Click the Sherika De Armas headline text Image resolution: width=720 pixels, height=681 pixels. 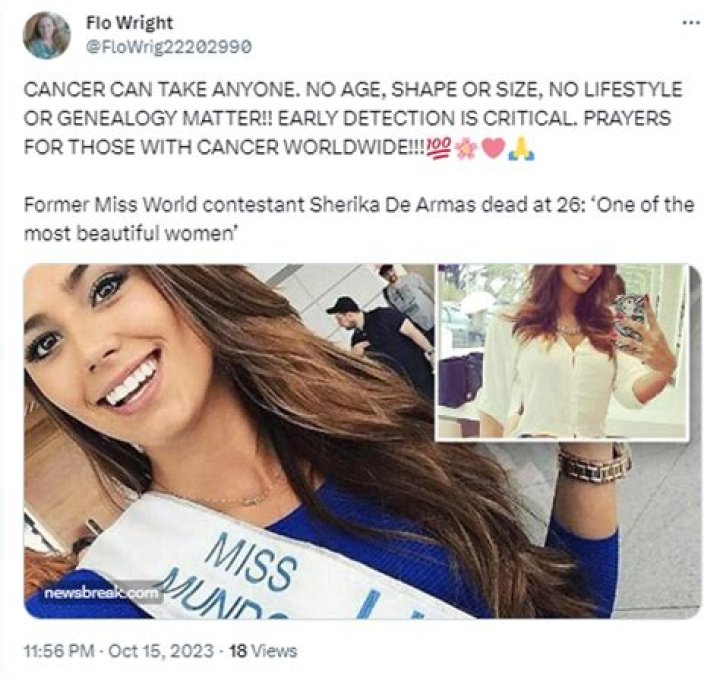click(359, 219)
